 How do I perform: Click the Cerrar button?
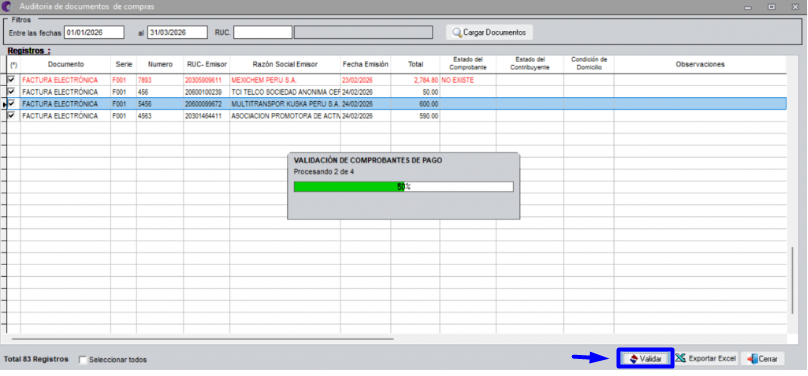[762, 358]
